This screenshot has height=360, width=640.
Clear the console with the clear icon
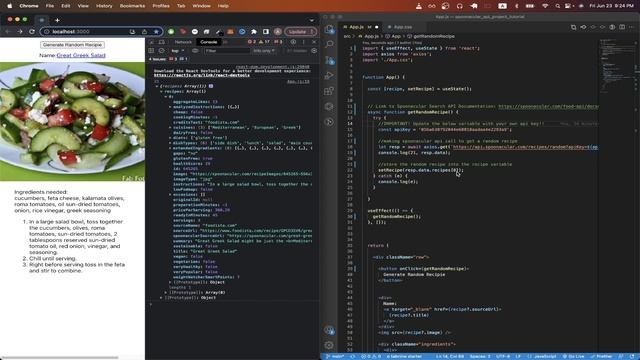pos(162,51)
